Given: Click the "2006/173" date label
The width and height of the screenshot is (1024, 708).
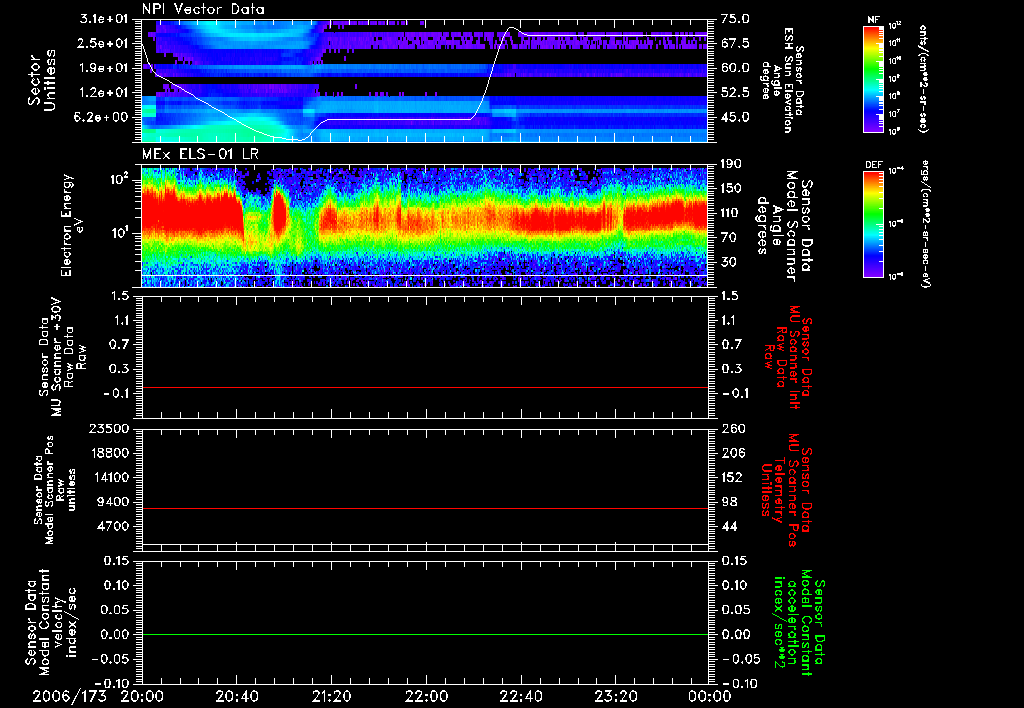Looking at the screenshot, I should point(69,696).
